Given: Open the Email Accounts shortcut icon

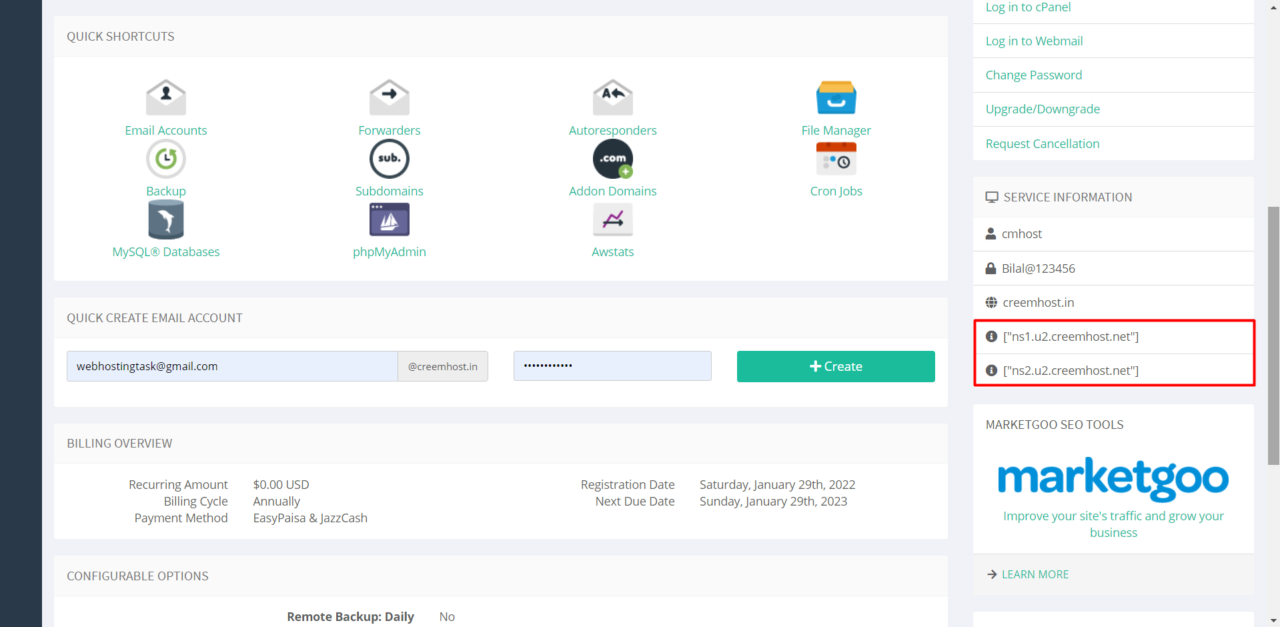Looking at the screenshot, I should point(166,98).
